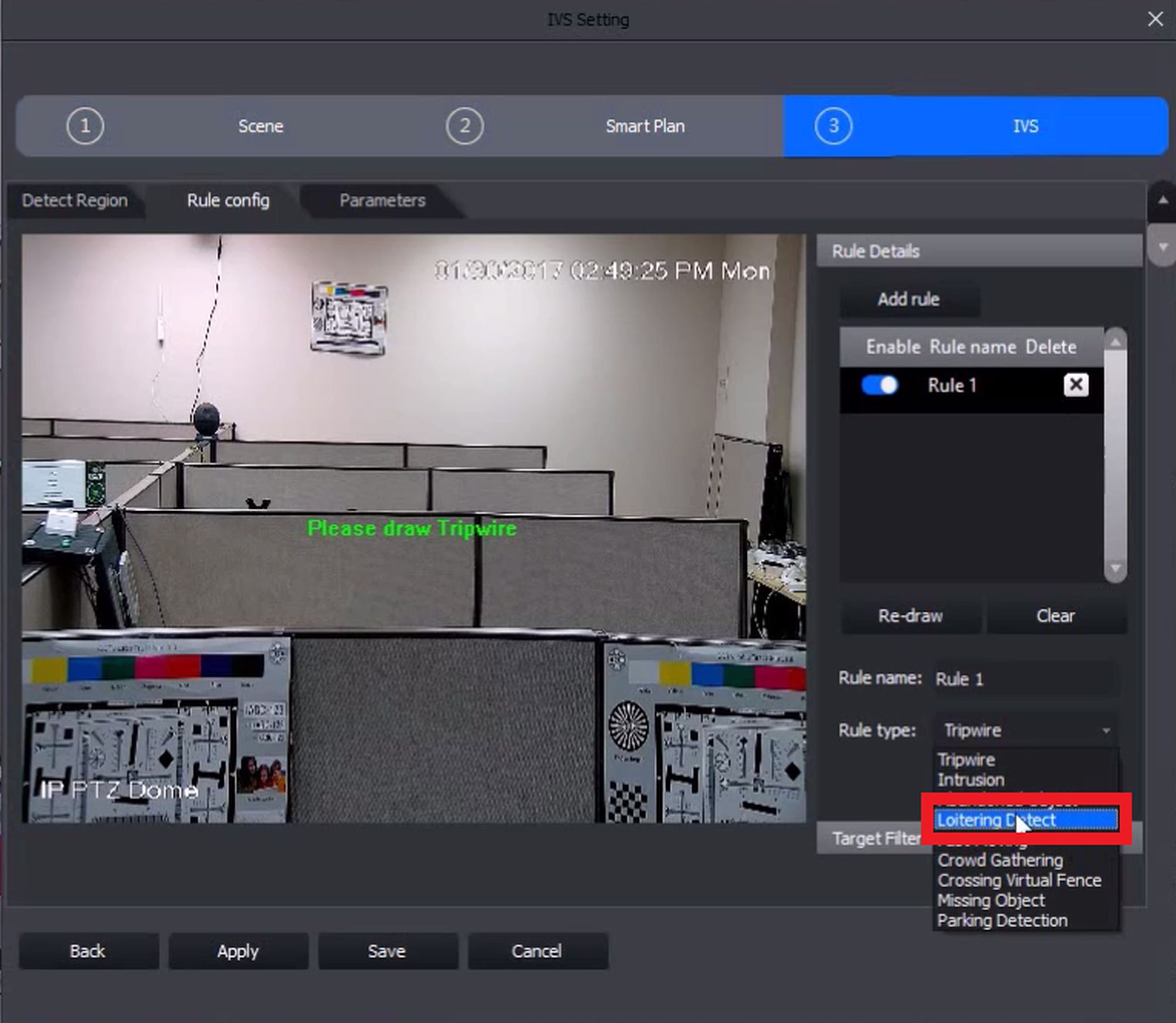Click step 1 circle for Scene
Image resolution: width=1176 pixels, height=1023 pixels.
pyautogui.click(x=85, y=126)
